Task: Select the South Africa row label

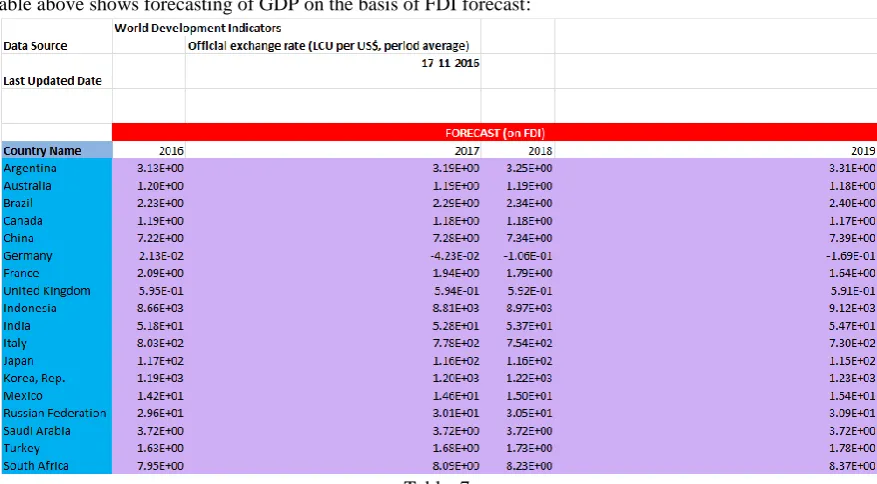Action: [x=36, y=466]
